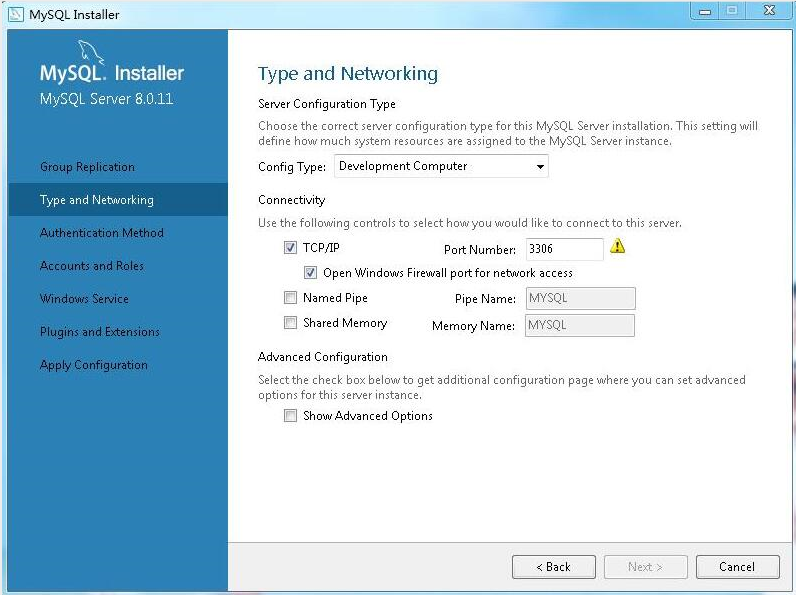Click the Connectivity section label

[291, 200]
